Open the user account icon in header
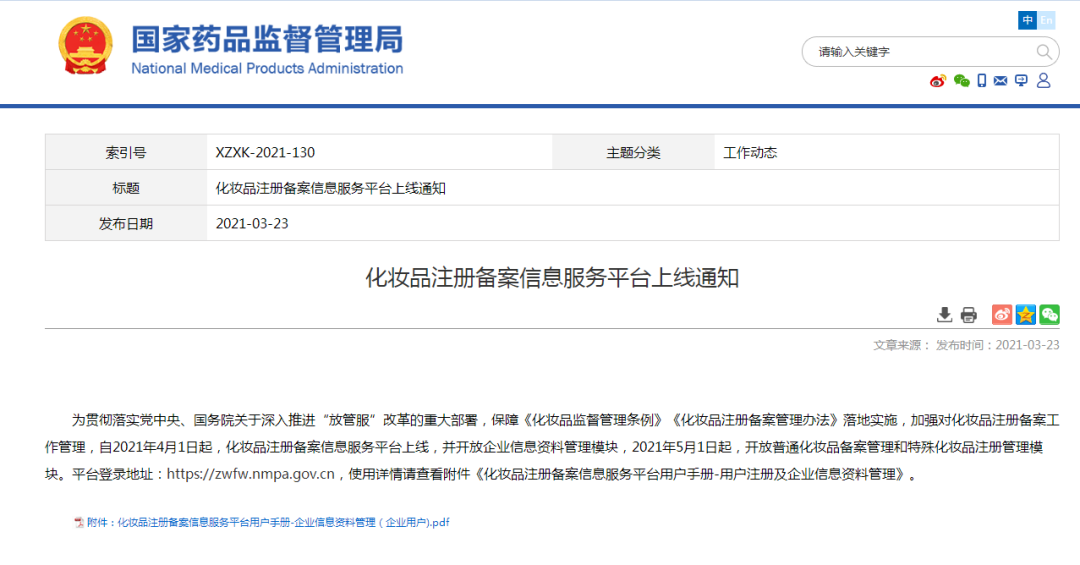This screenshot has width=1080, height=565. point(1044,81)
